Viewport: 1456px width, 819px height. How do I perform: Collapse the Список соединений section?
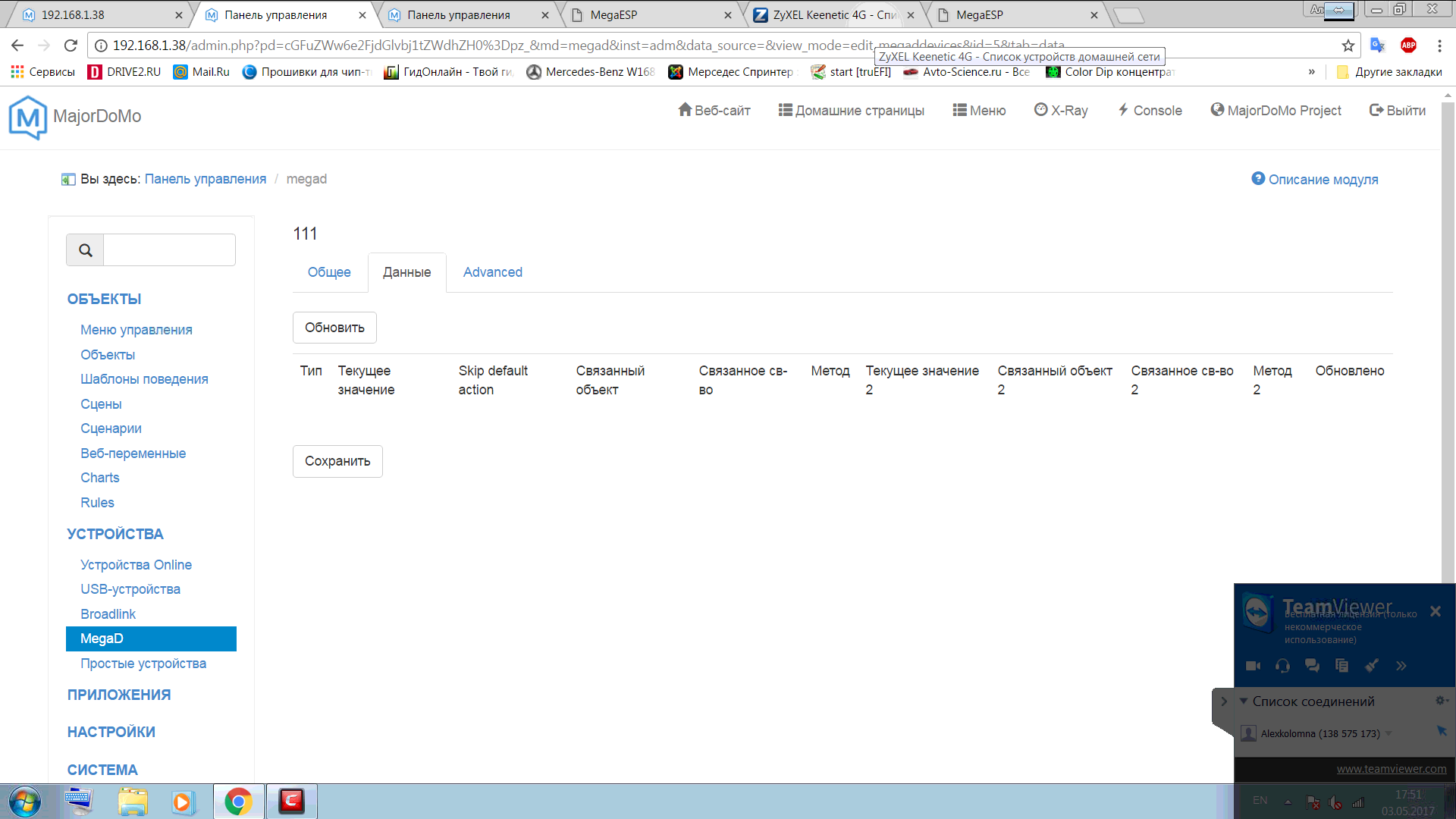pos(1244,701)
